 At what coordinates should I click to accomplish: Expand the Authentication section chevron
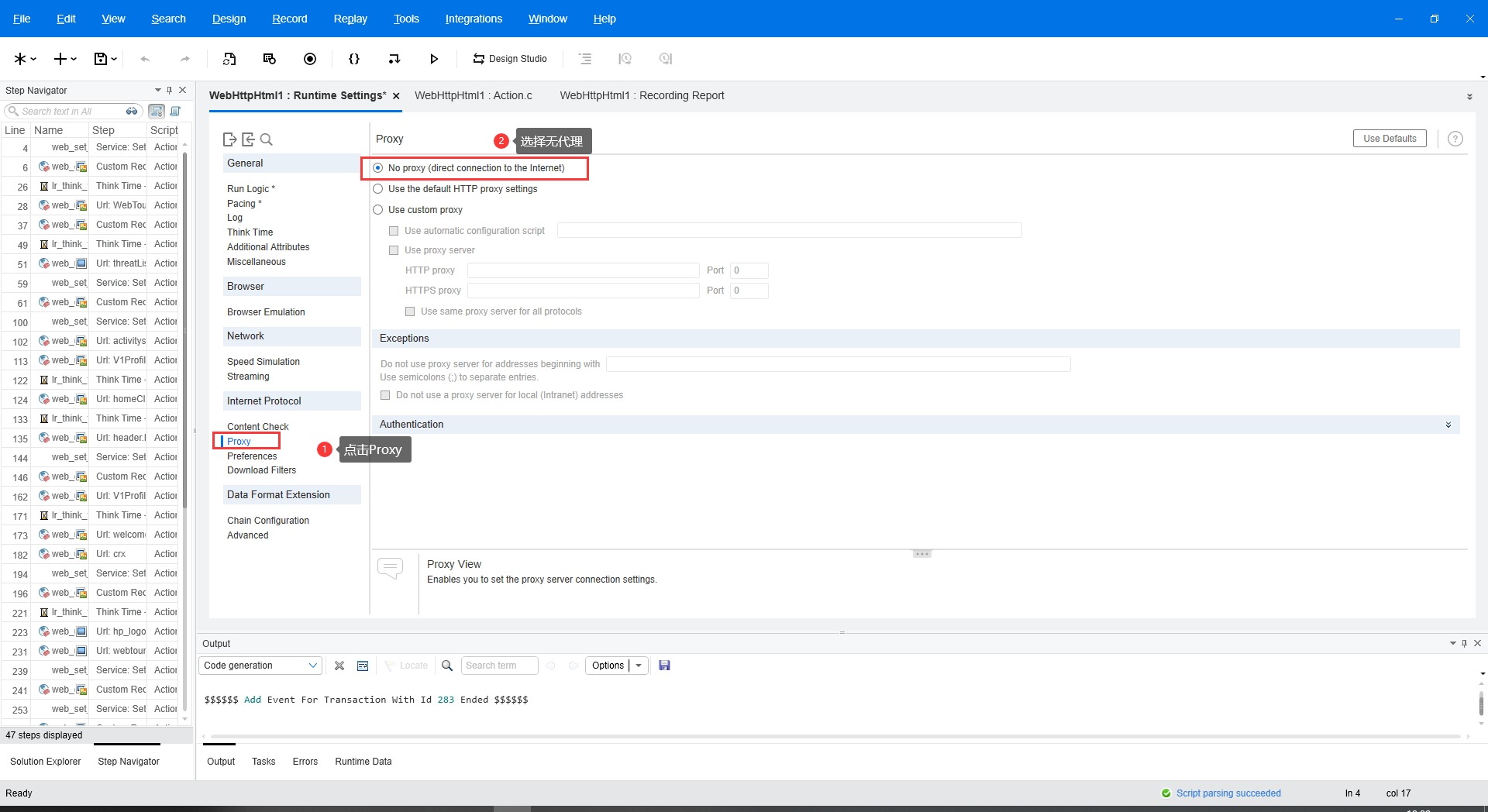coord(1448,425)
